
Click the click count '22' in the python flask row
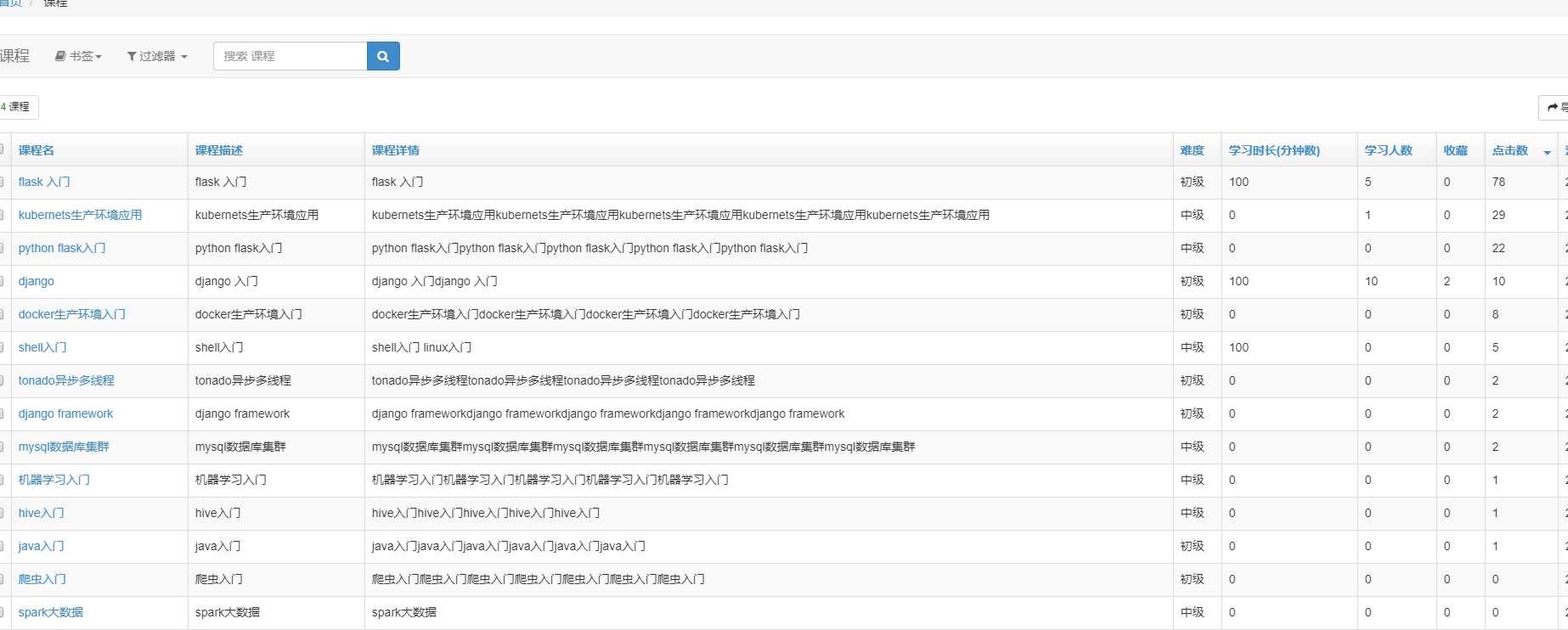[x=1498, y=248]
